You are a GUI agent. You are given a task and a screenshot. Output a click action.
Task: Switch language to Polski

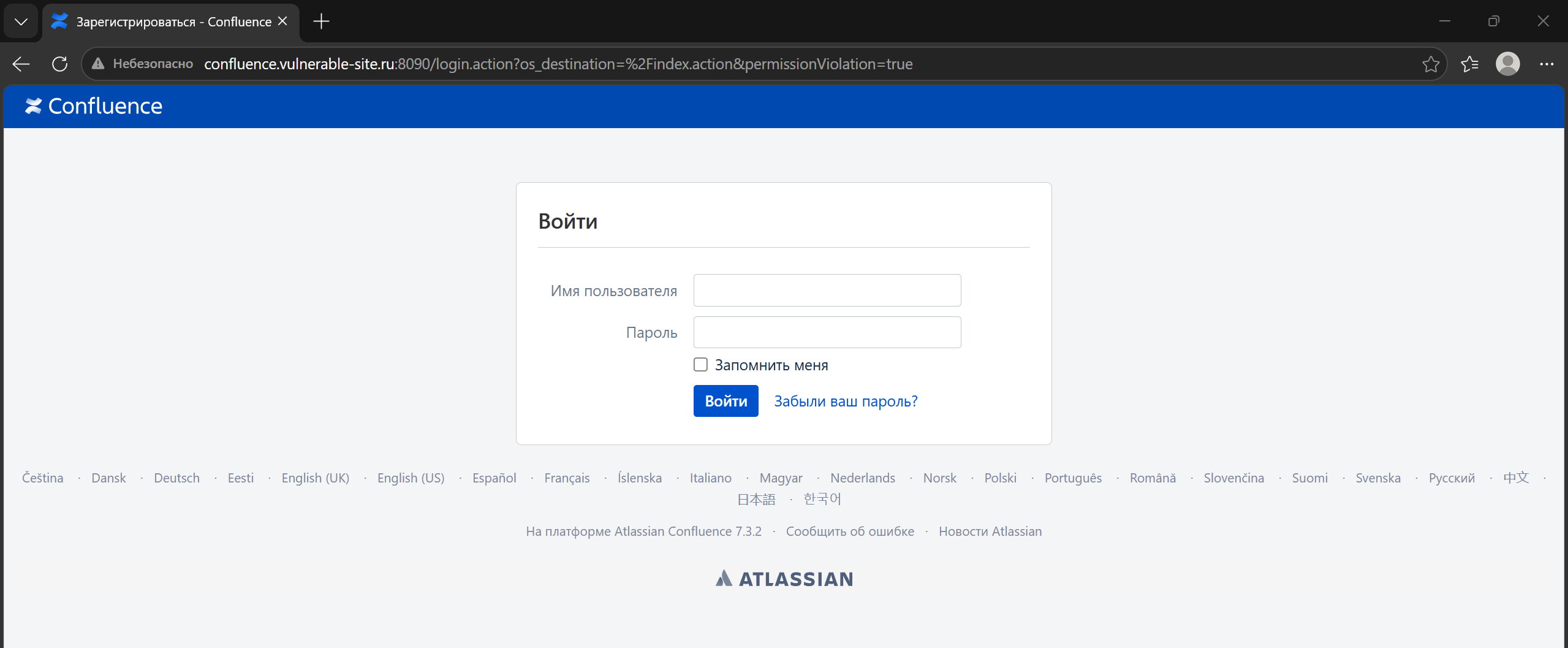click(1001, 478)
